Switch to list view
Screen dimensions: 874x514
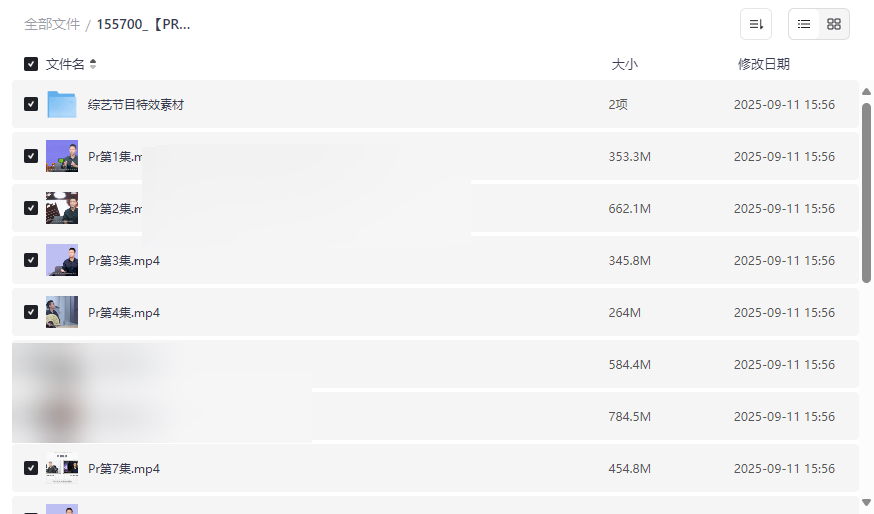[x=804, y=24]
